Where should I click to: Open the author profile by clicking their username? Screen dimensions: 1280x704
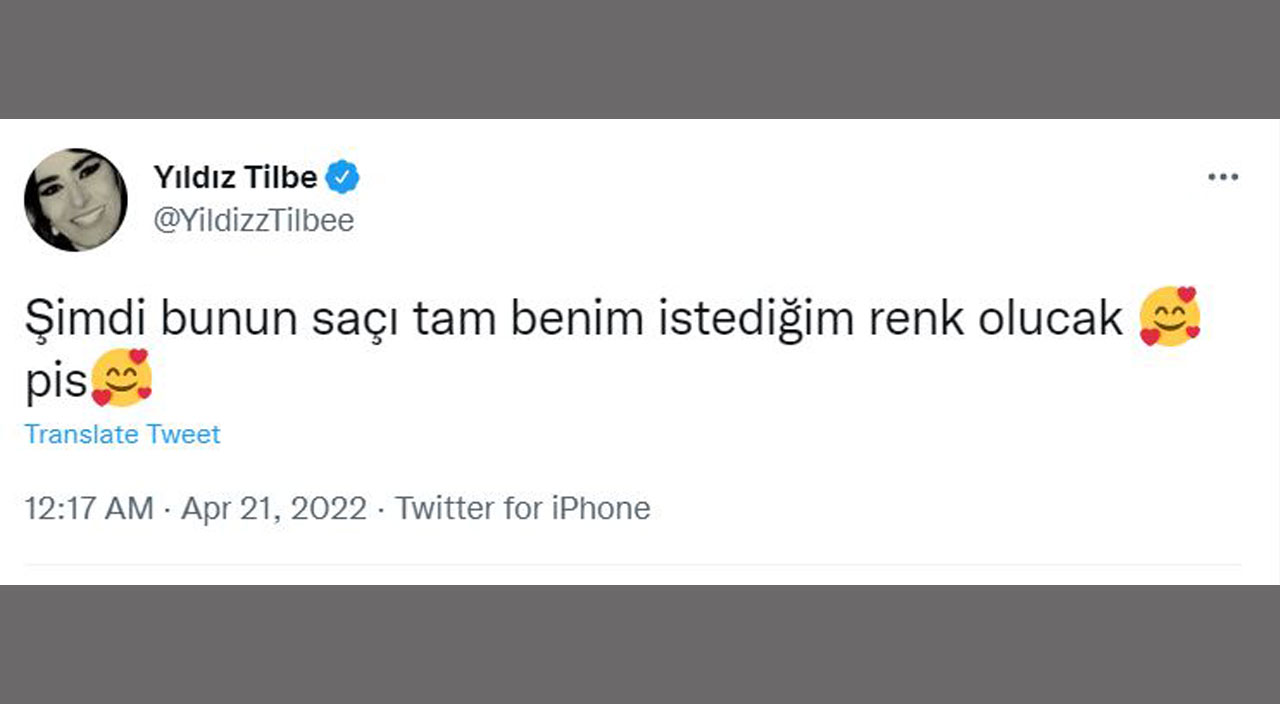(255, 220)
